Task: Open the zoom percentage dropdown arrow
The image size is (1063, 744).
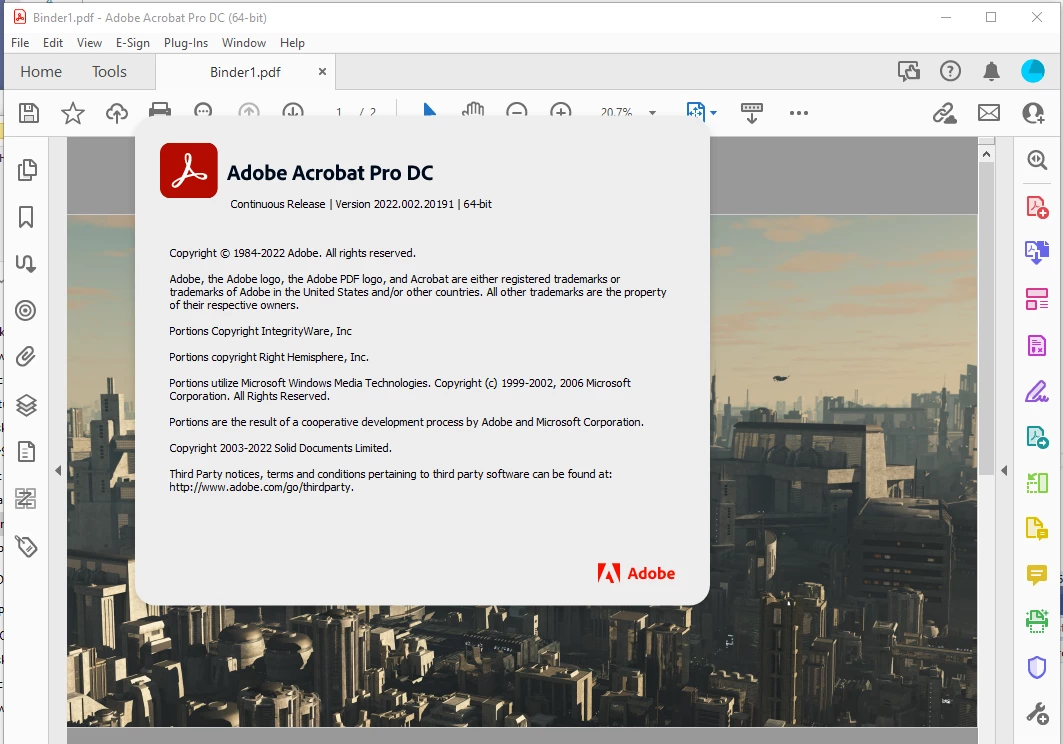Action: click(652, 113)
